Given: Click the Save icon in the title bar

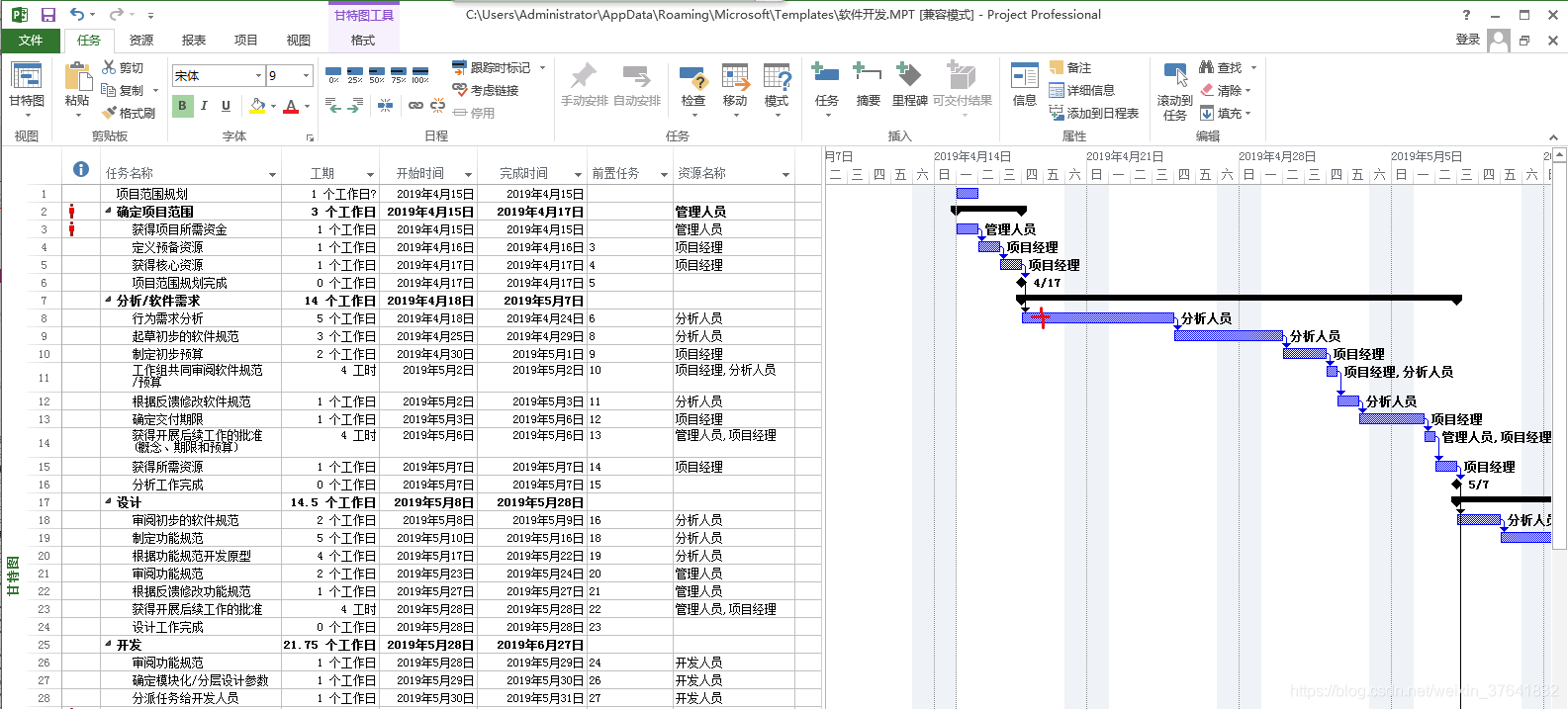Looking at the screenshot, I should (x=47, y=15).
